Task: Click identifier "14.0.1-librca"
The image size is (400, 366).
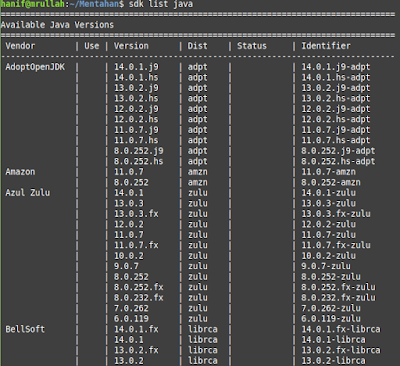Action: coord(333,340)
